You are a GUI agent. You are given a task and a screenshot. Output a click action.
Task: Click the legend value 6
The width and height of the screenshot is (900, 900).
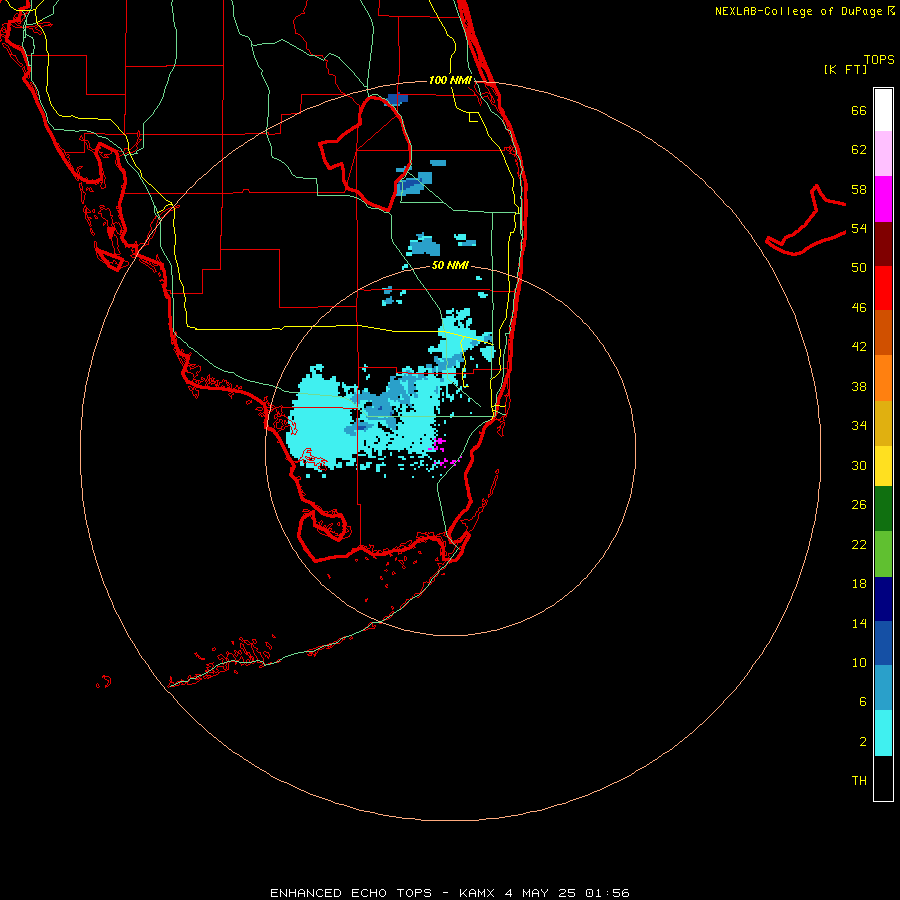pos(862,701)
